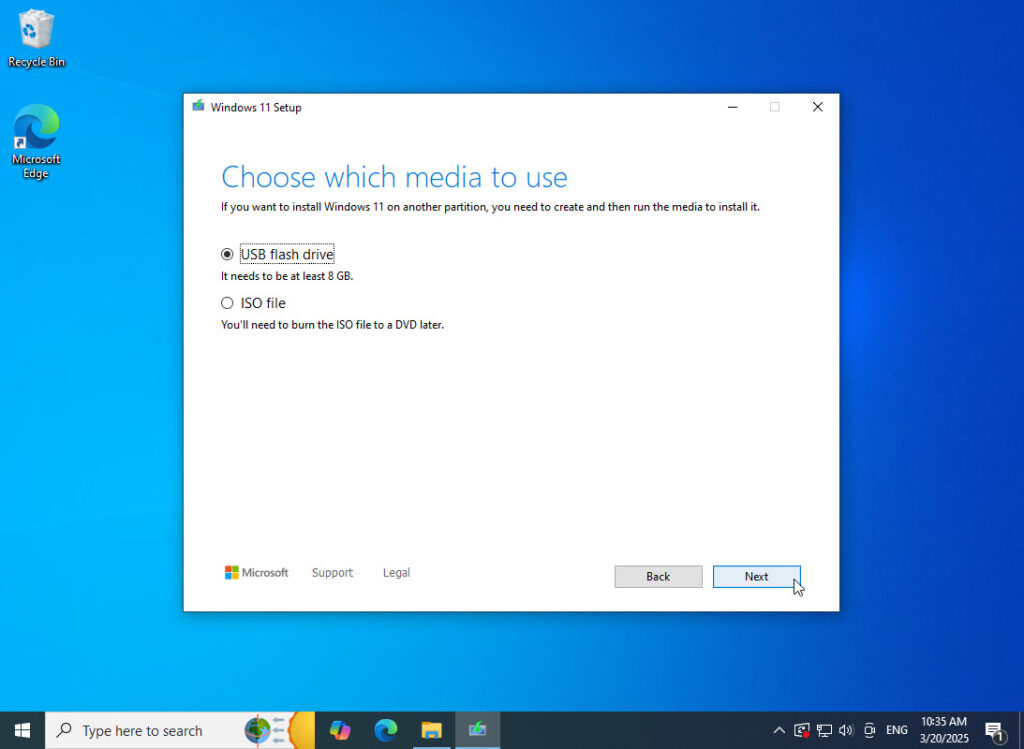Open the notification center icon
Screen dimensions: 1024x749
click(995, 731)
